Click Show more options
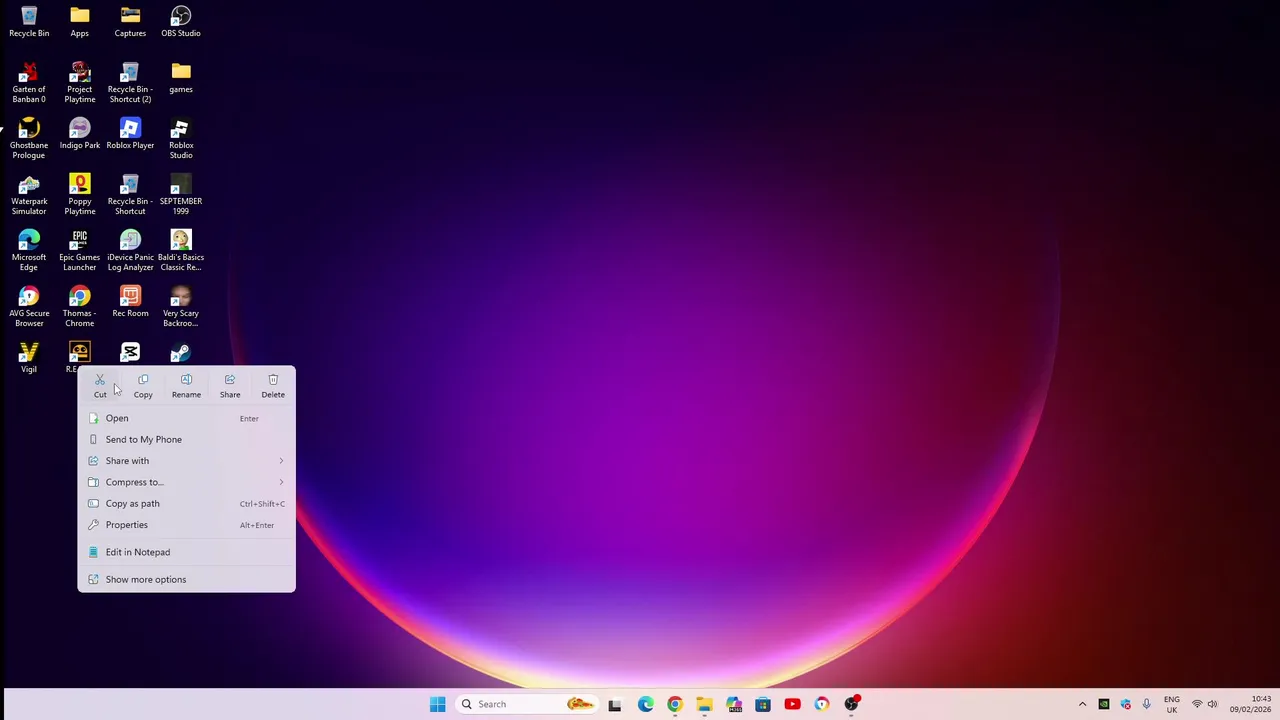Viewport: 1280px width, 720px height. pyautogui.click(x=186, y=579)
